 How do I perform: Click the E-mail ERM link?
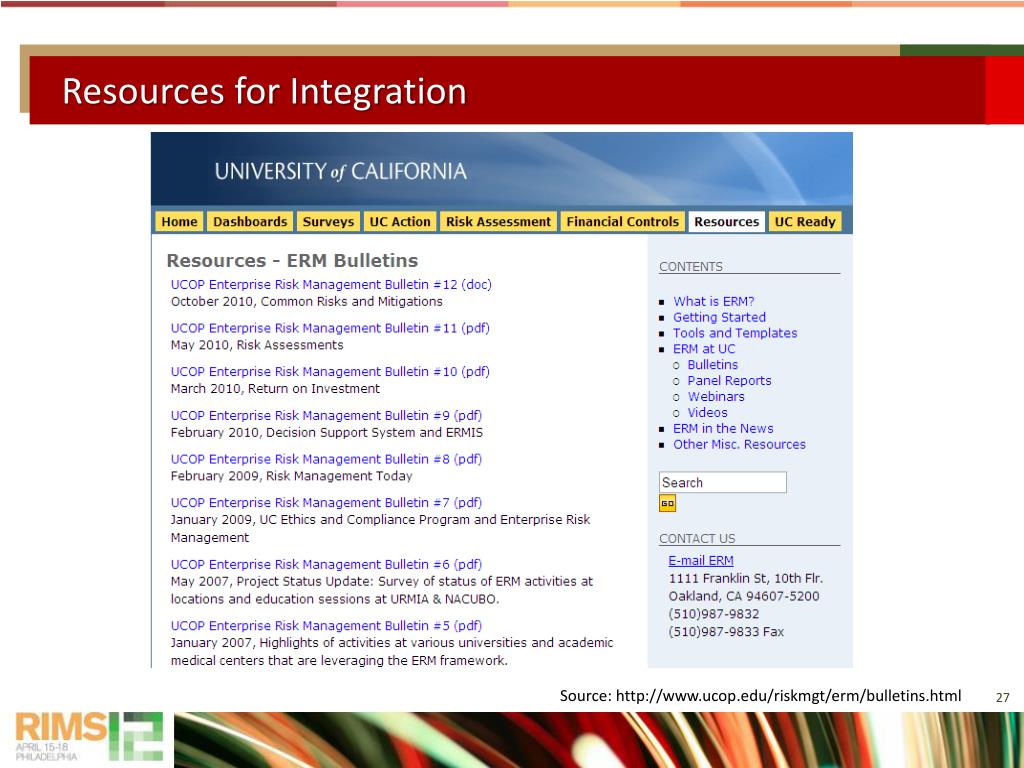pos(701,560)
